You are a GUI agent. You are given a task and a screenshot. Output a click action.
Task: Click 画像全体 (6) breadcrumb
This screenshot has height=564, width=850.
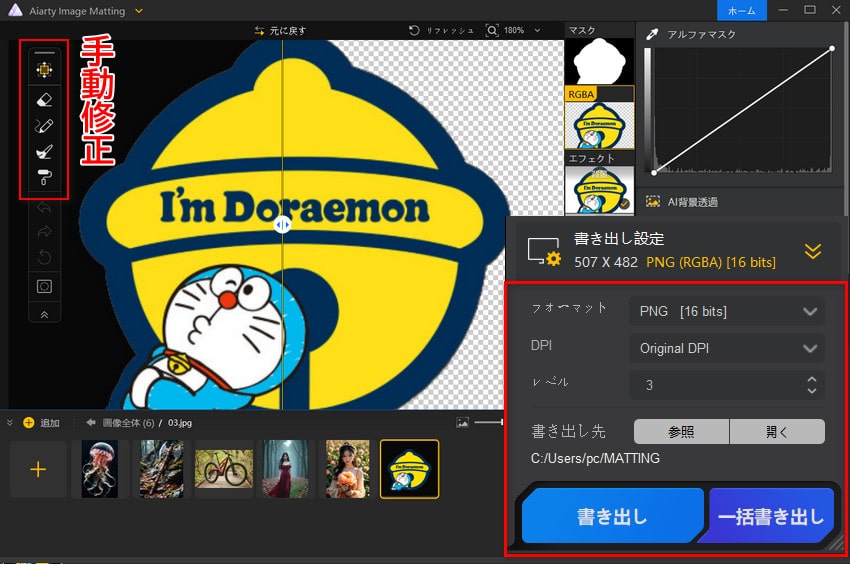point(128,422)
